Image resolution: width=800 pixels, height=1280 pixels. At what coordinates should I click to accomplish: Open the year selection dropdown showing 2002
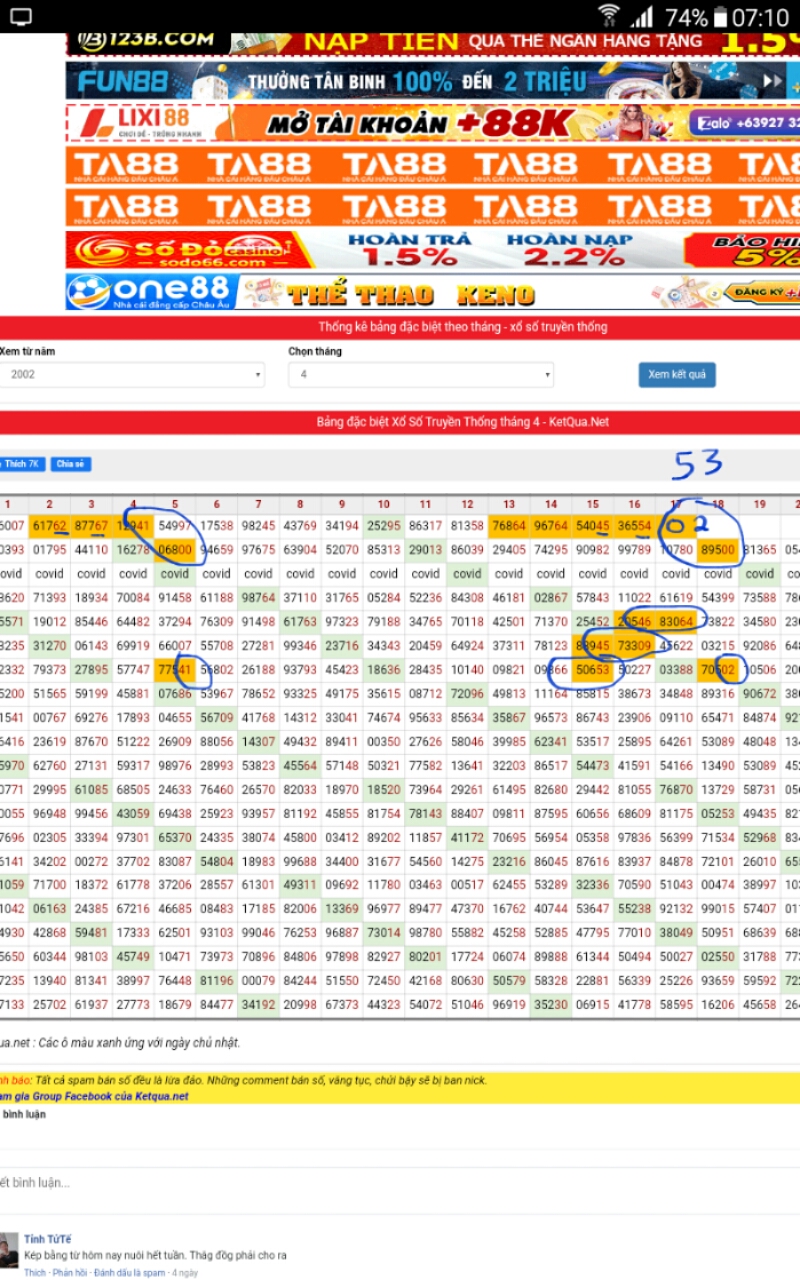[x=132, y=375]
